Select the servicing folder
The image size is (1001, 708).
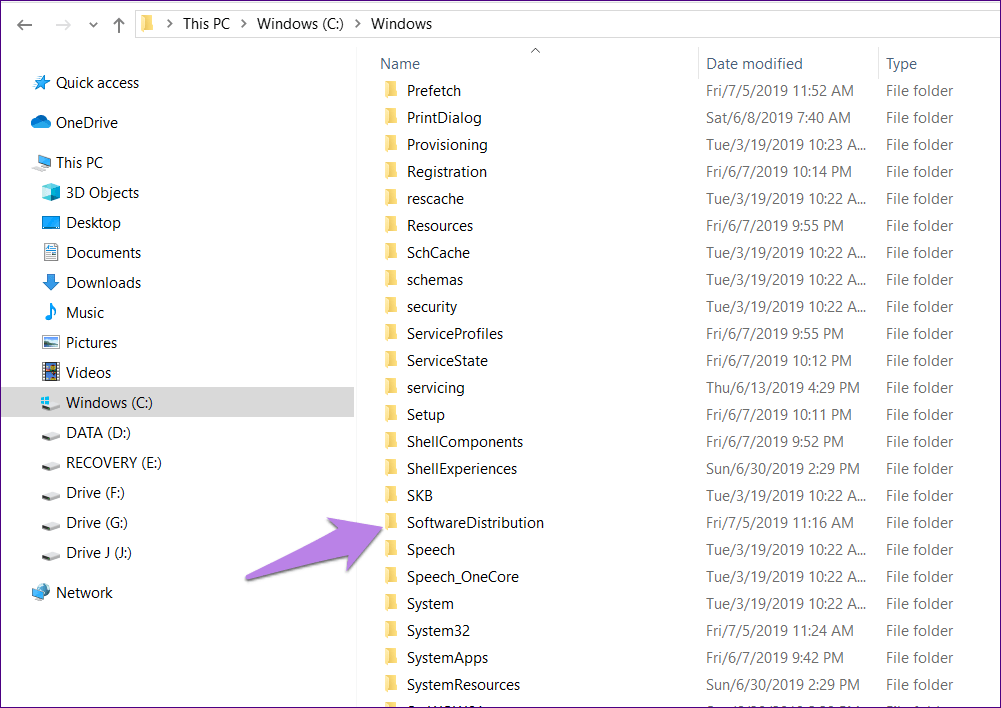point(435,388)
